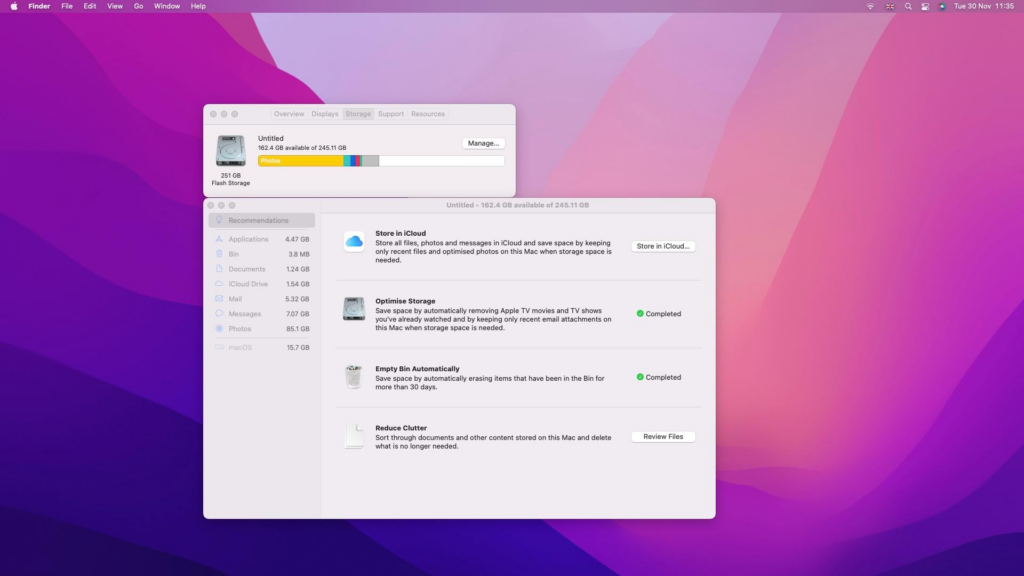Image resolution: width=1024 pixels, height=576 pixels.
Task: Click Optimise Storage Completed status
Action: 658,314
